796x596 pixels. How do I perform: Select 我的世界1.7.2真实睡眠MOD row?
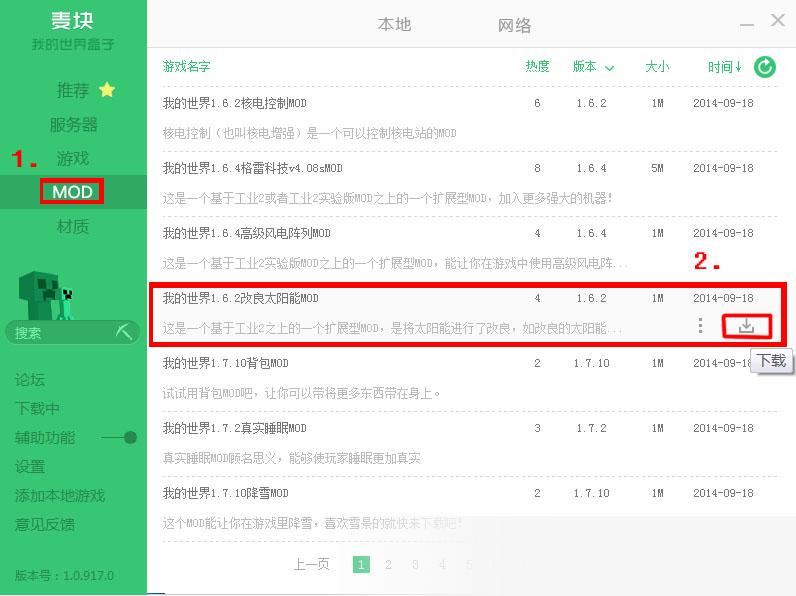point(470,444)
